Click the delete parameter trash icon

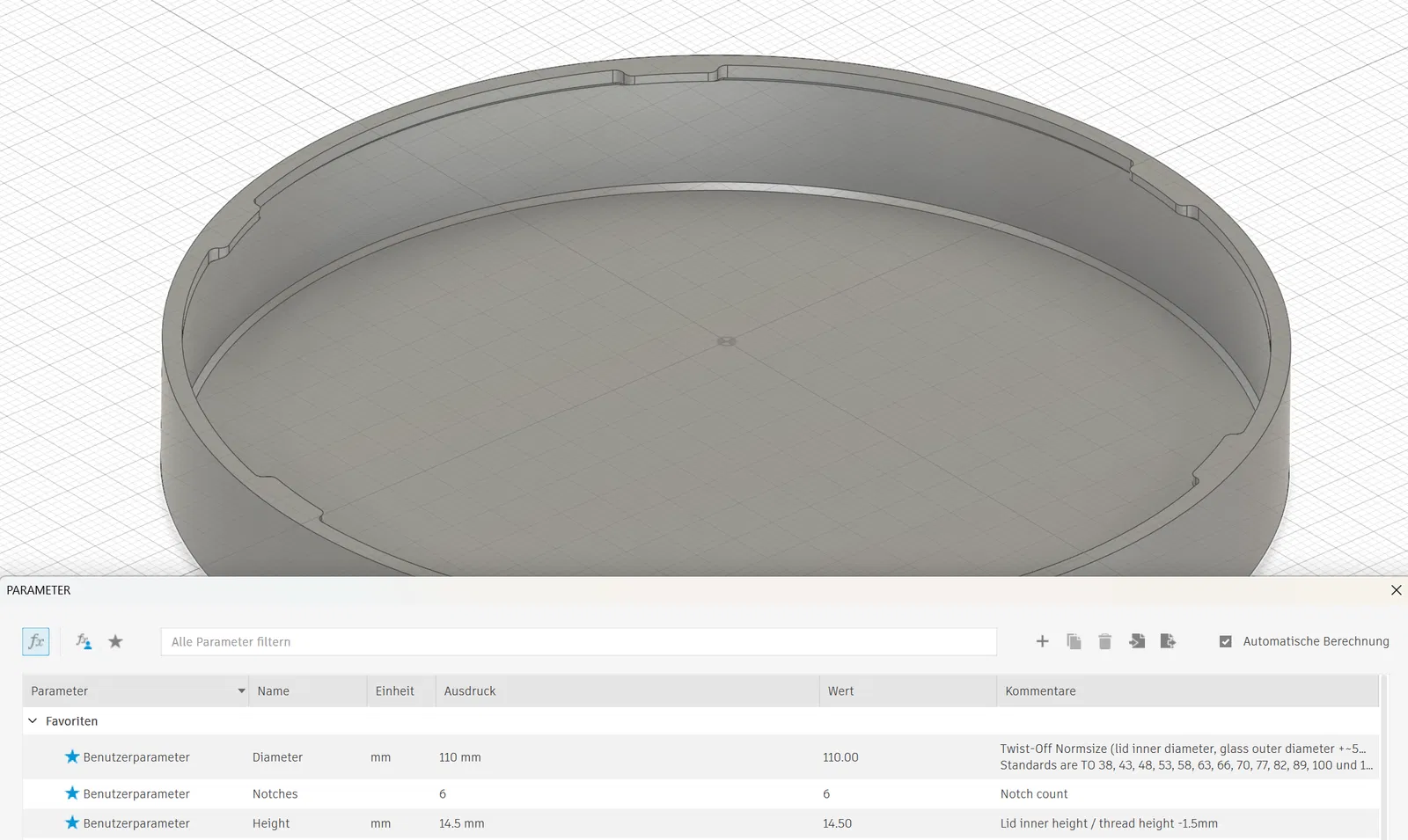point(1105,641)
